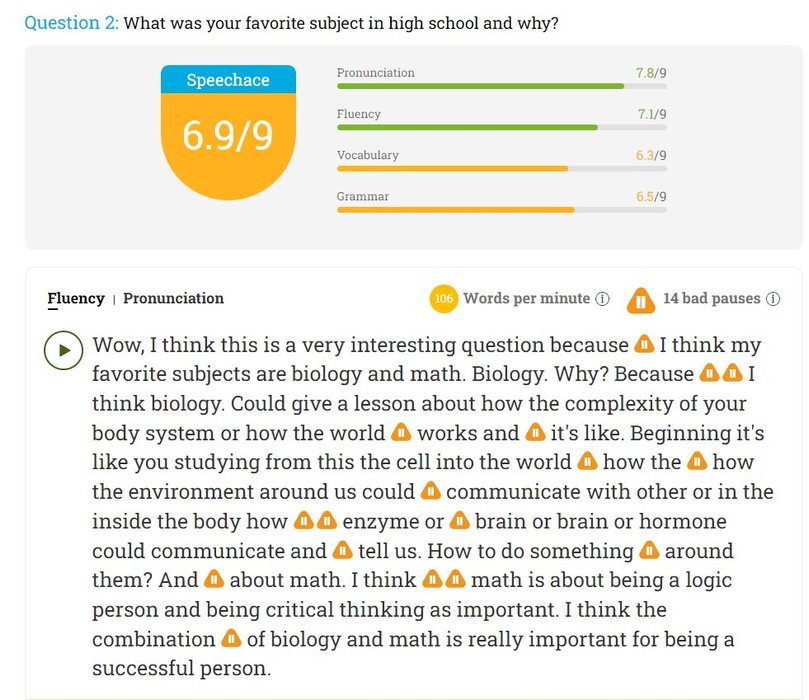Select the Fluency tab
809x700 pixels.
pyautogui.click(x=76, y=298)
